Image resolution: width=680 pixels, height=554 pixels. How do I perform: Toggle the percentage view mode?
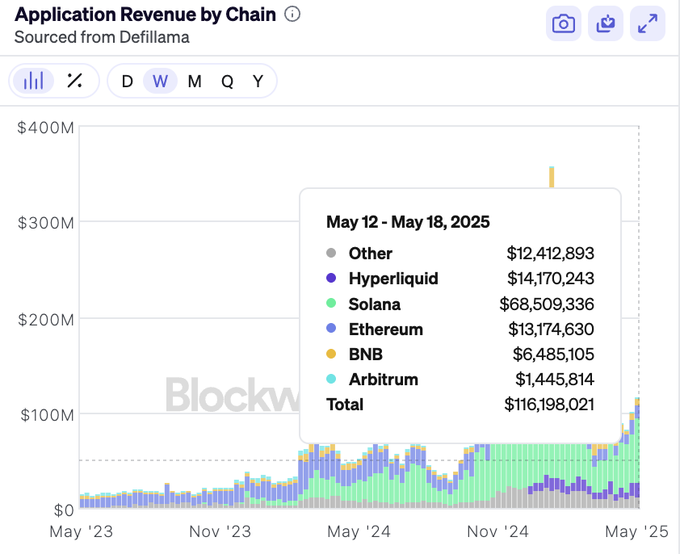74,81
